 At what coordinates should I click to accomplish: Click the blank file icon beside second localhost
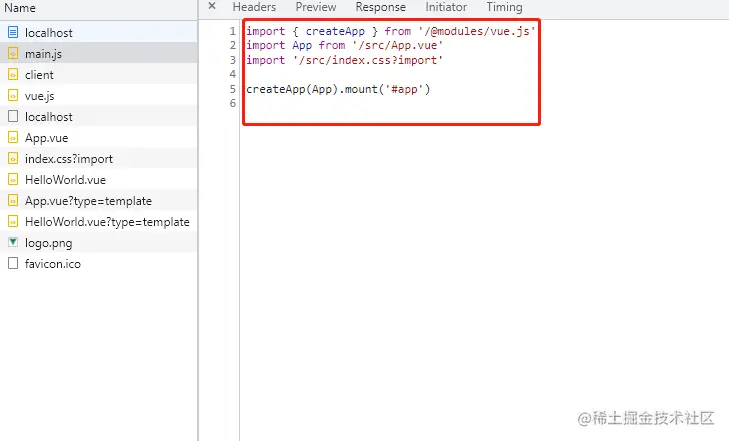(x=13, y=116)
